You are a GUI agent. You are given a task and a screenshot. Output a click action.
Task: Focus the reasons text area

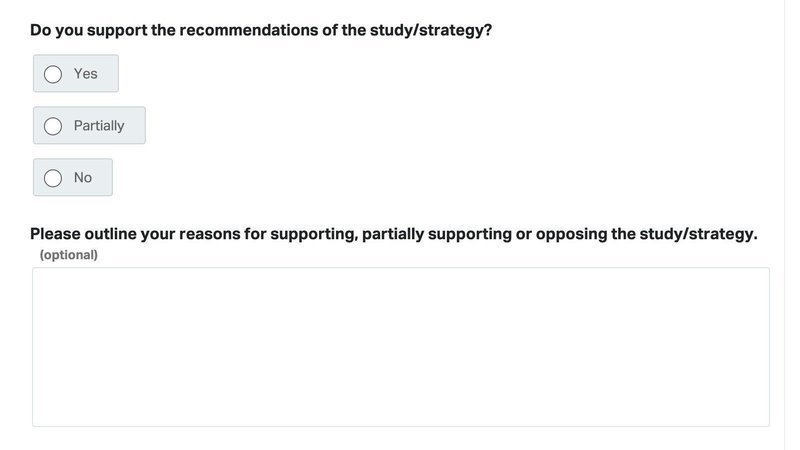click(x=400, y=346)
